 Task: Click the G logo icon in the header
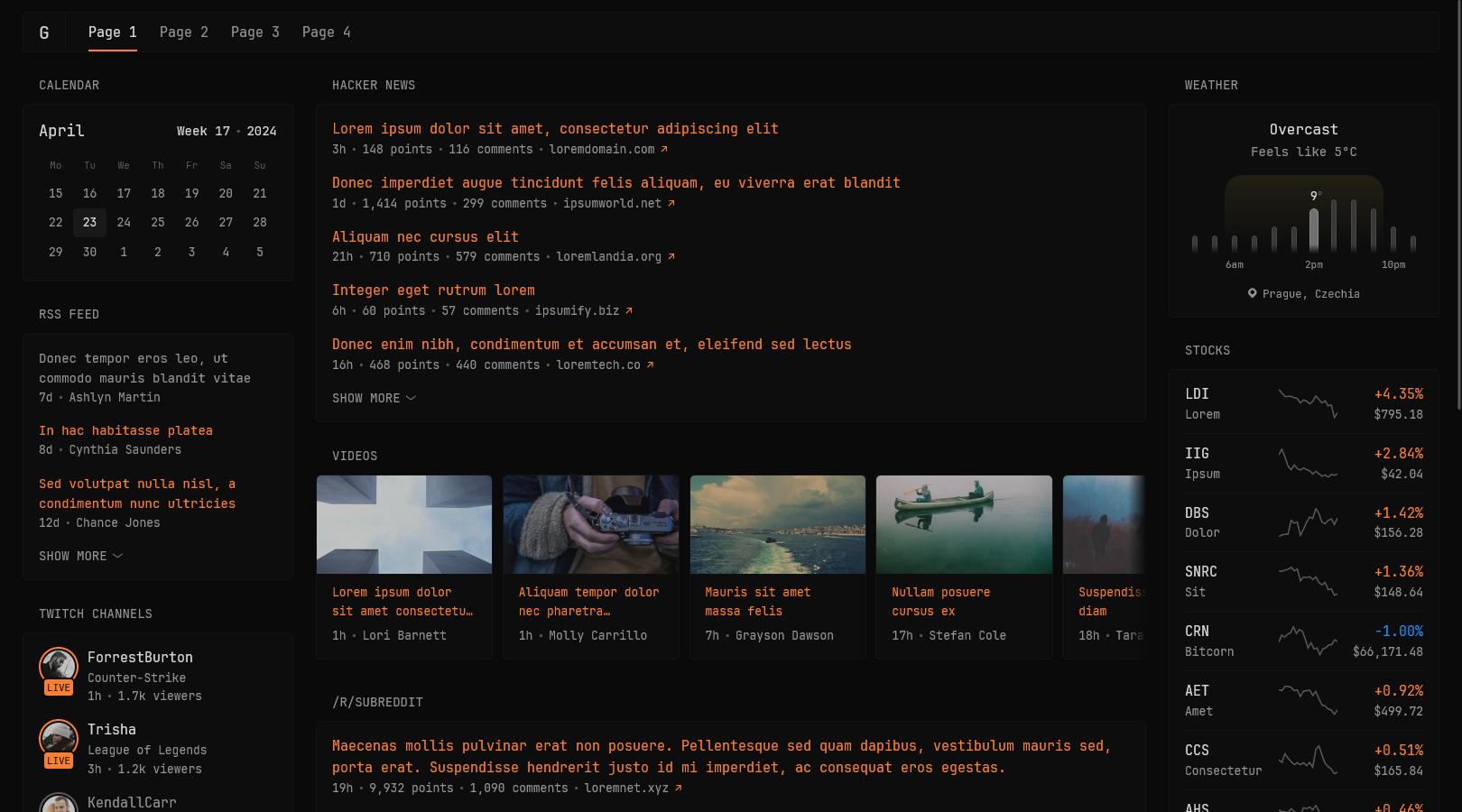44,32
